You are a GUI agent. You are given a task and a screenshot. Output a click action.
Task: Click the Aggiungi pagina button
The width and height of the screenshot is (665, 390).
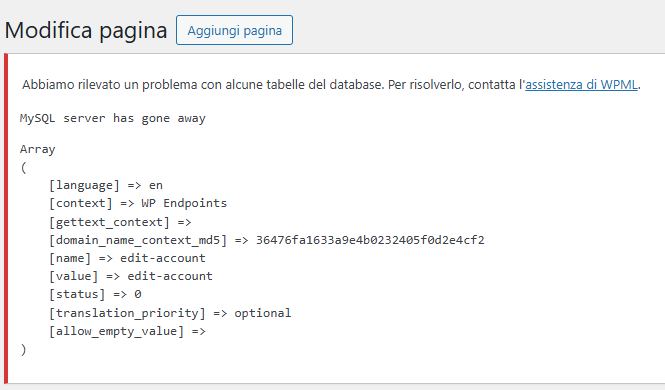(x=234, y=30)
